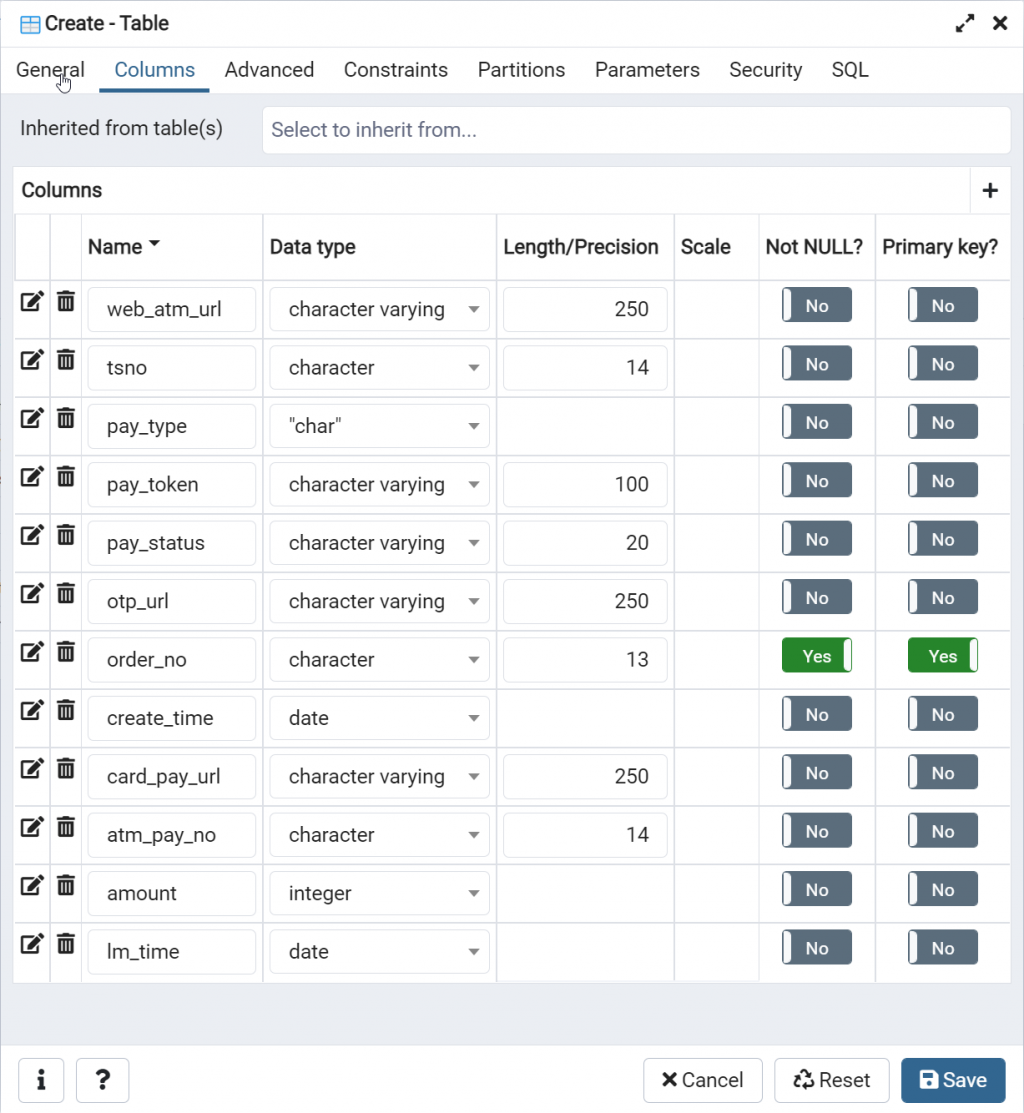
Task: Open data type dropdown for tsno
Action: [380, 367]
